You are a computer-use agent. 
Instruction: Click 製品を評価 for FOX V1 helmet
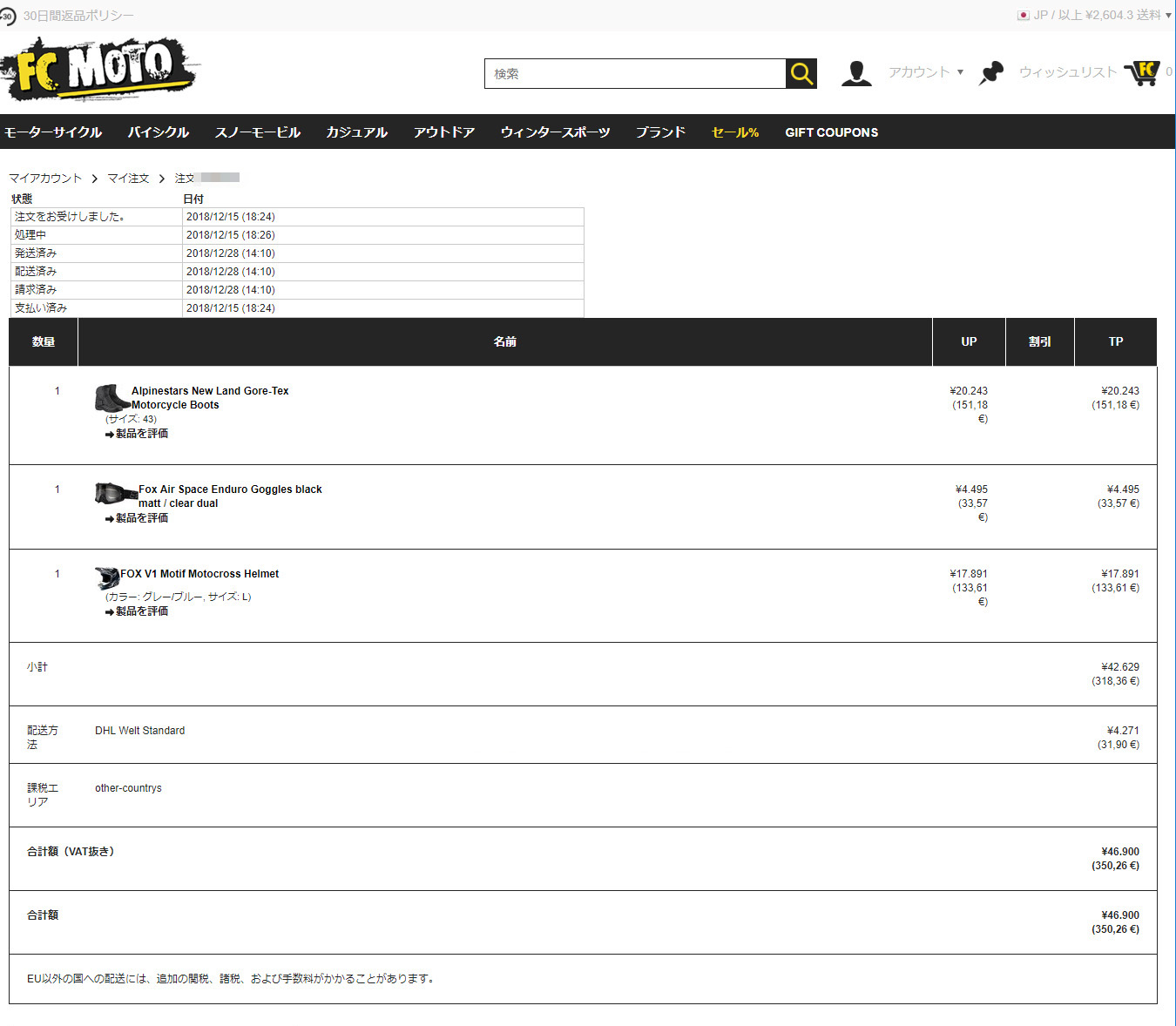pyautogui.click(x=137, y=611)
